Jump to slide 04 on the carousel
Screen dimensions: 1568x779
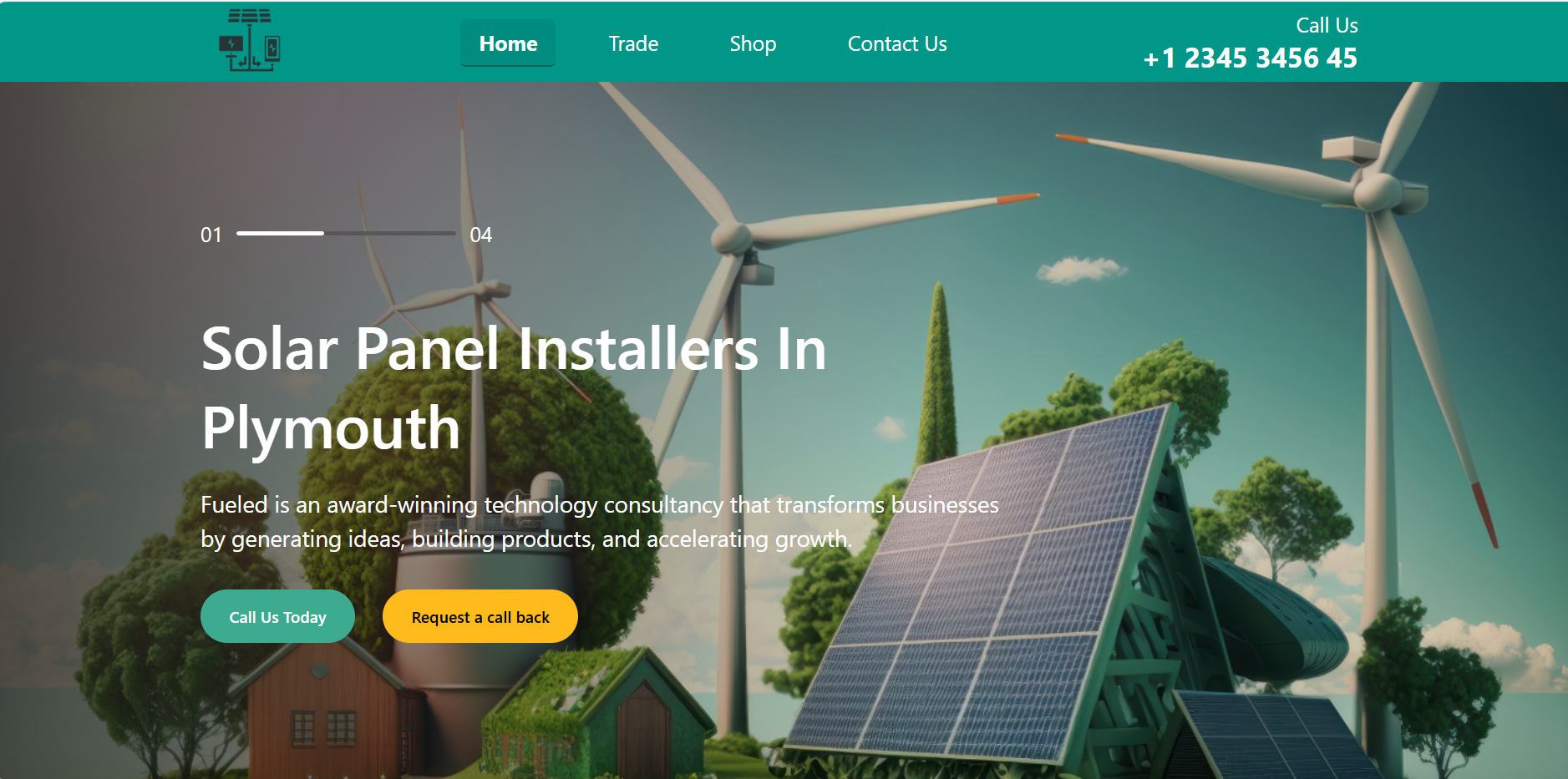[481, 235]
